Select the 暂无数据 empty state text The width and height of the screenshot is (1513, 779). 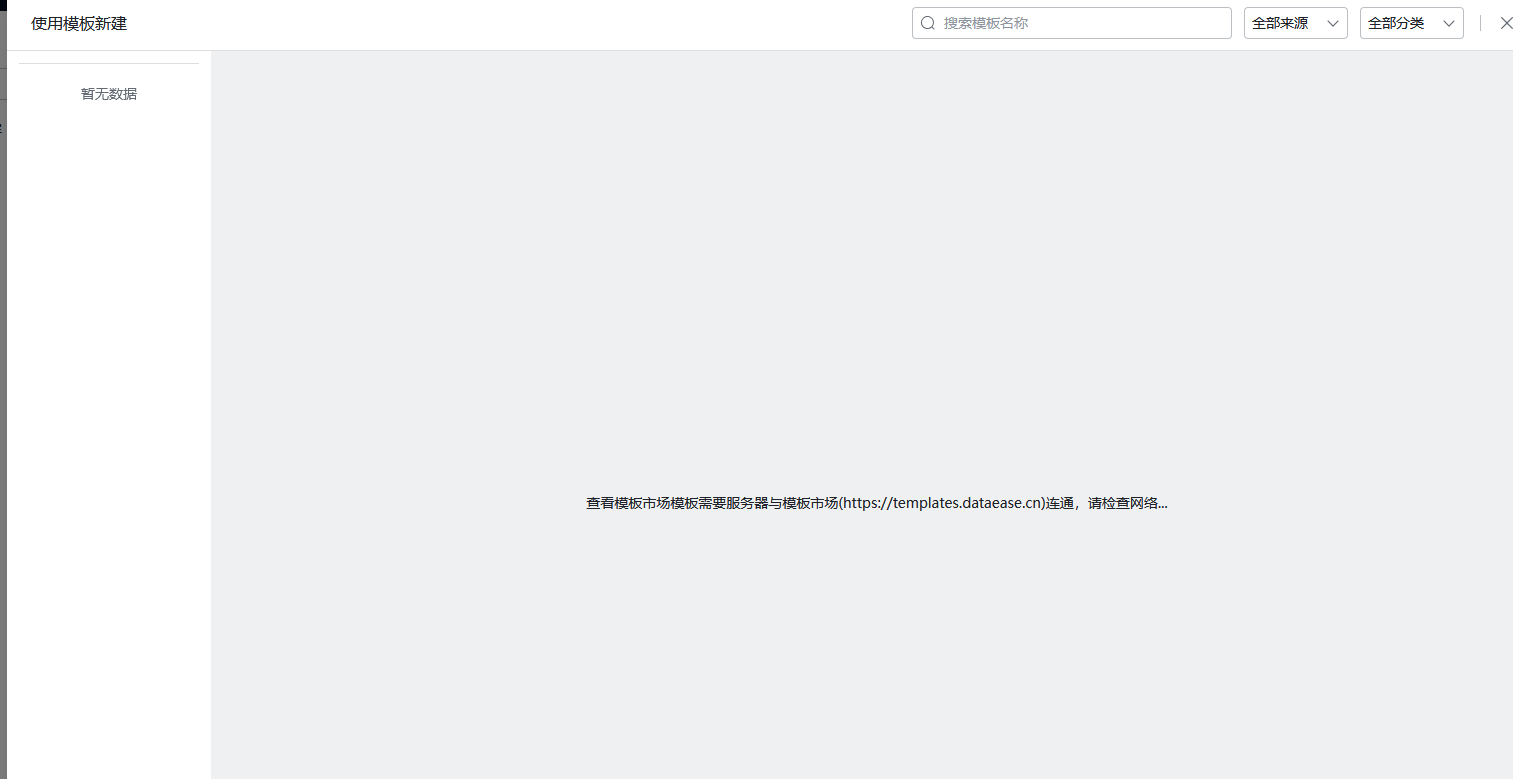pos(108,93)
